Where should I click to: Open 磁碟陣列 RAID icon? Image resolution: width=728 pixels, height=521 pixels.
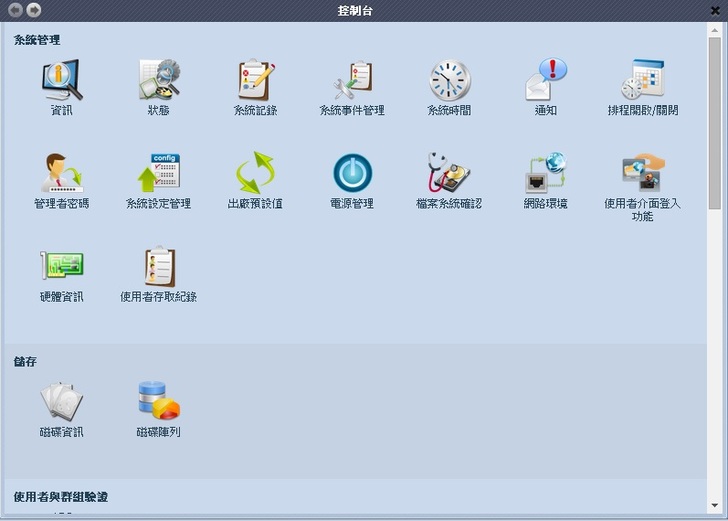159,400
